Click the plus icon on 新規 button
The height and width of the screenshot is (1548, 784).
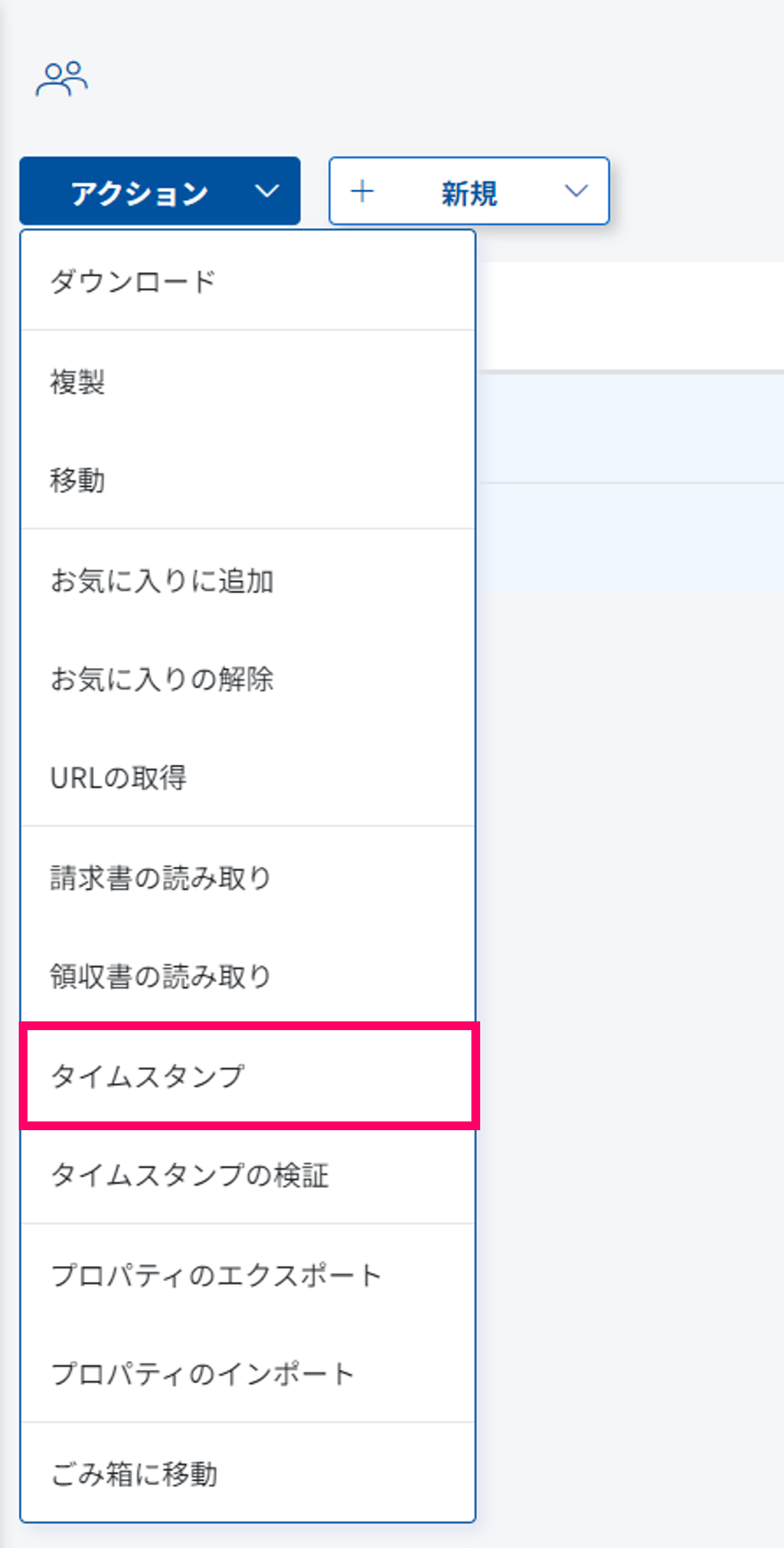(x=363, y=191)
